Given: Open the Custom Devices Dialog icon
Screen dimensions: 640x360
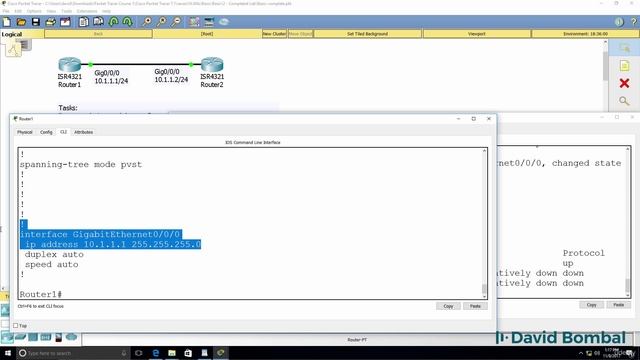Looking at the screenshot, I should [209, 22].
